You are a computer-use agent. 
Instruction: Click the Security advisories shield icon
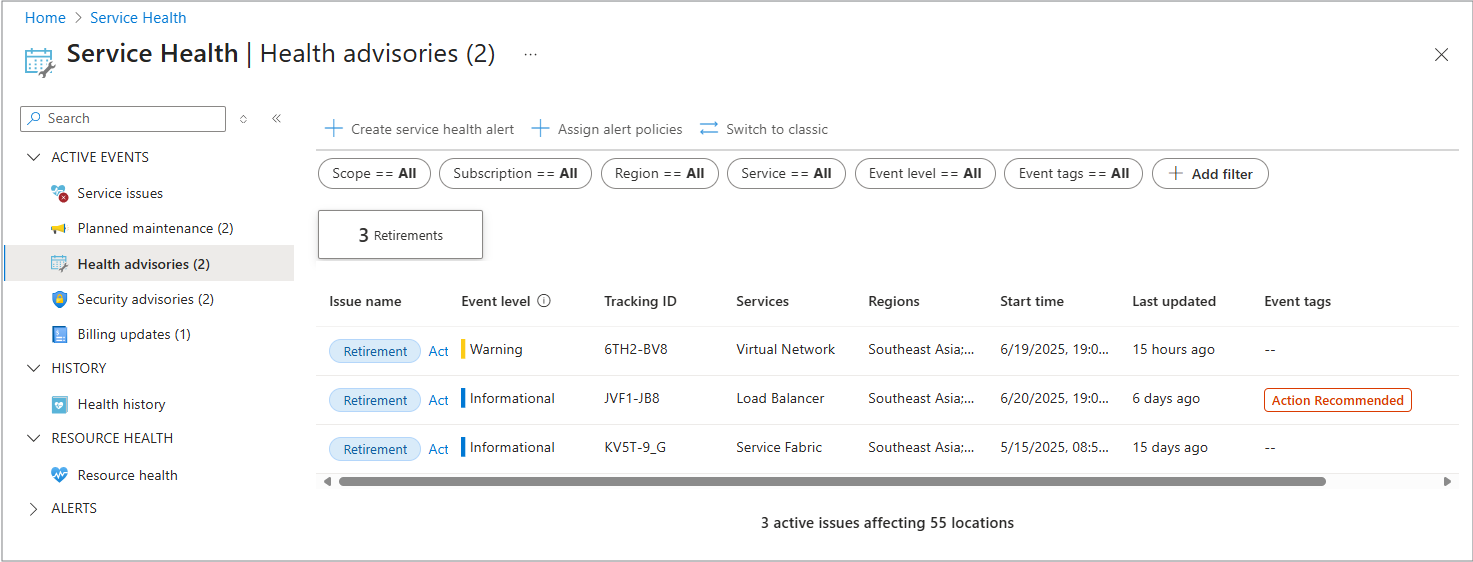coord(59,299)
